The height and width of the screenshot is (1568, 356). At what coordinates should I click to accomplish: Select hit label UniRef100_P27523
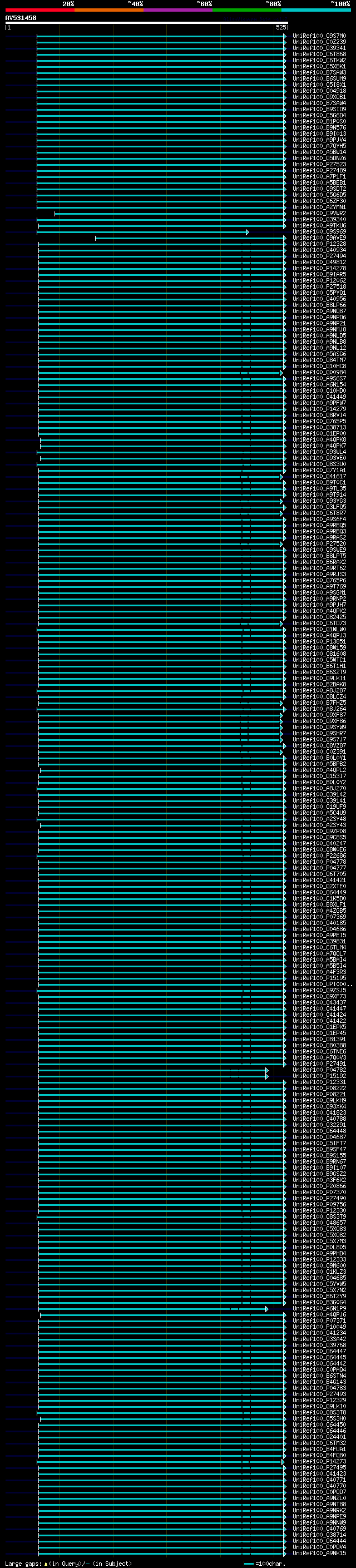(x=319, y=164)
